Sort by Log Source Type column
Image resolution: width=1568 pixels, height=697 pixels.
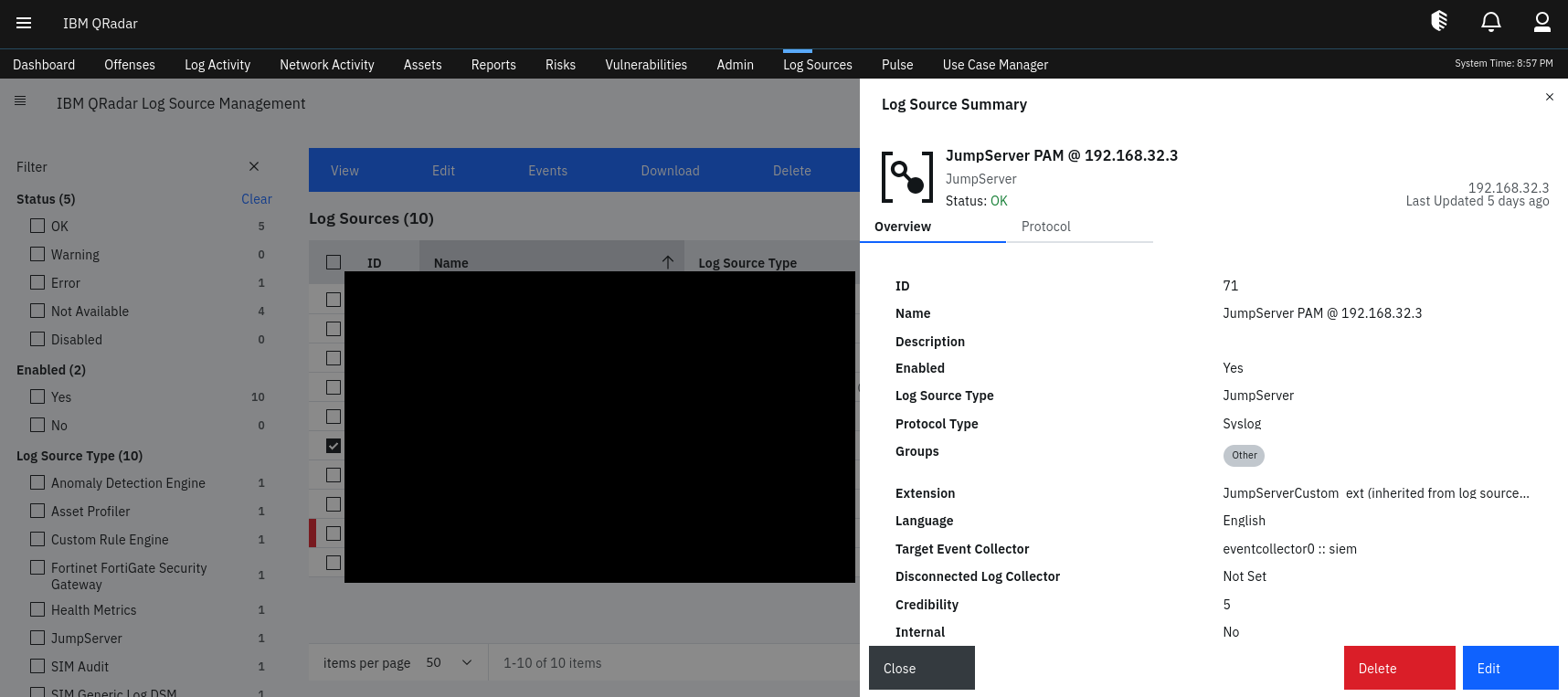(747, 263)
